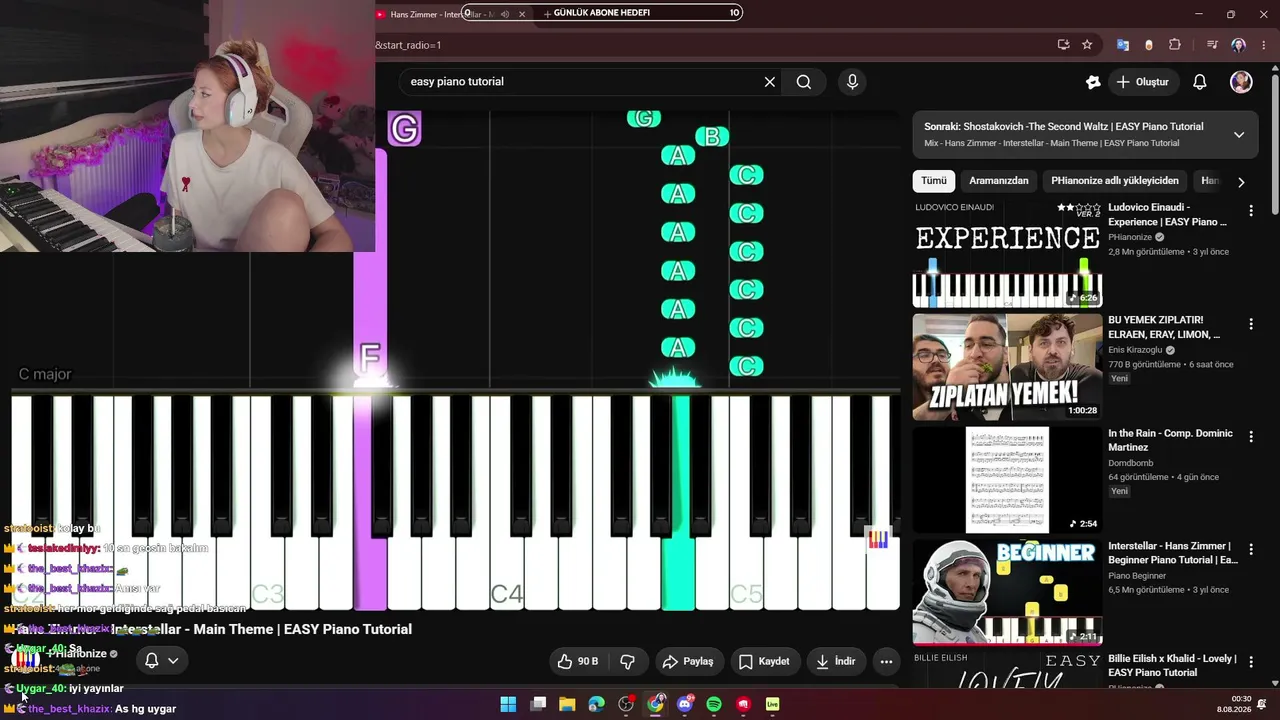
Task: Open Task View on the taskbar
Action: tap(538, 704)
